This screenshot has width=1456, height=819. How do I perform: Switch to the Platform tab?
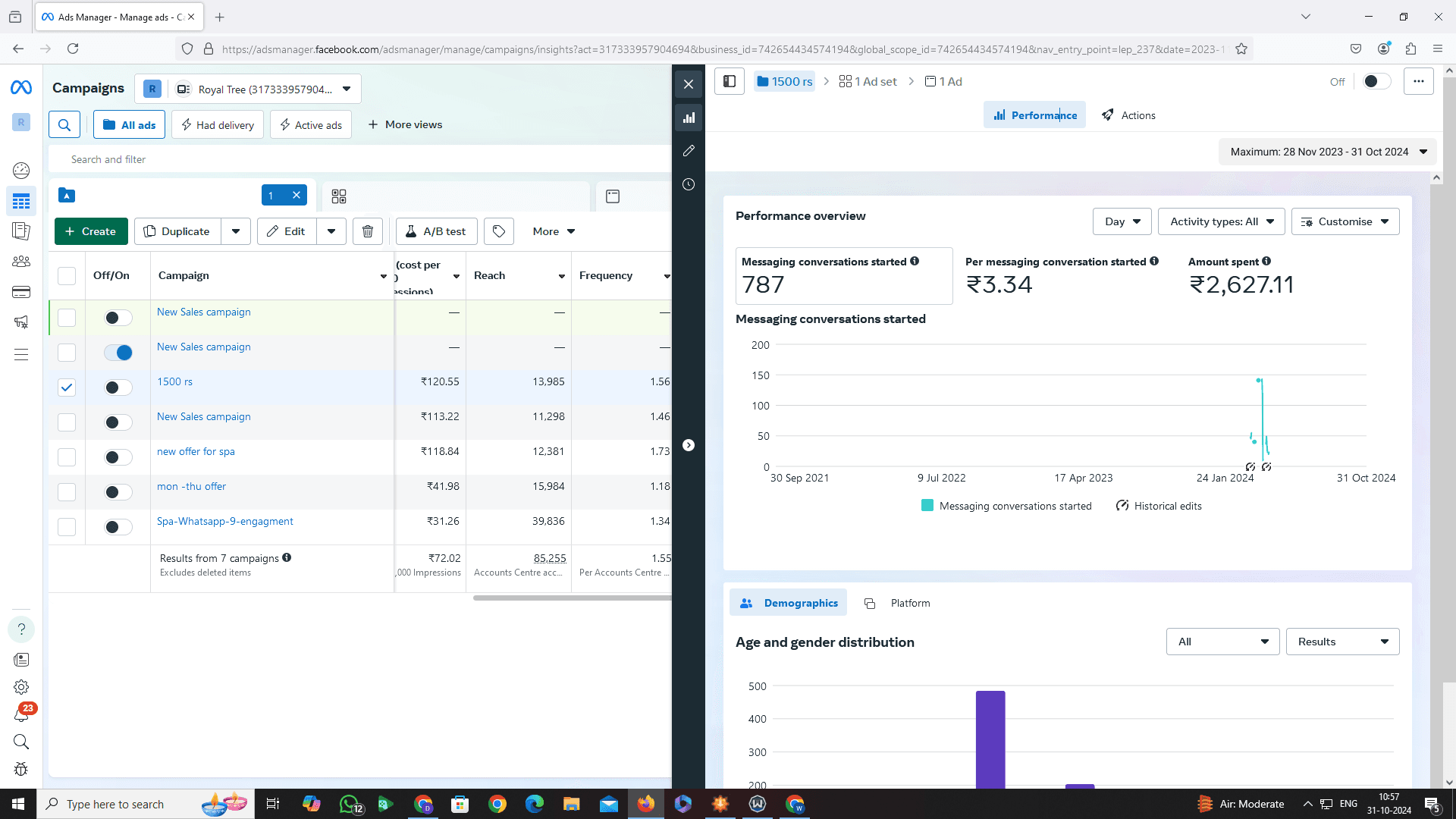point(909,602)
